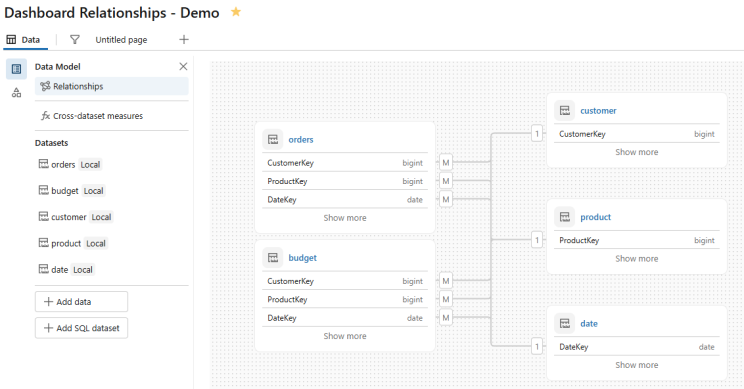This screenshot has height=389, width=744.
Task: Select ProductKey row in product card
Action: (x=637, y=240)
